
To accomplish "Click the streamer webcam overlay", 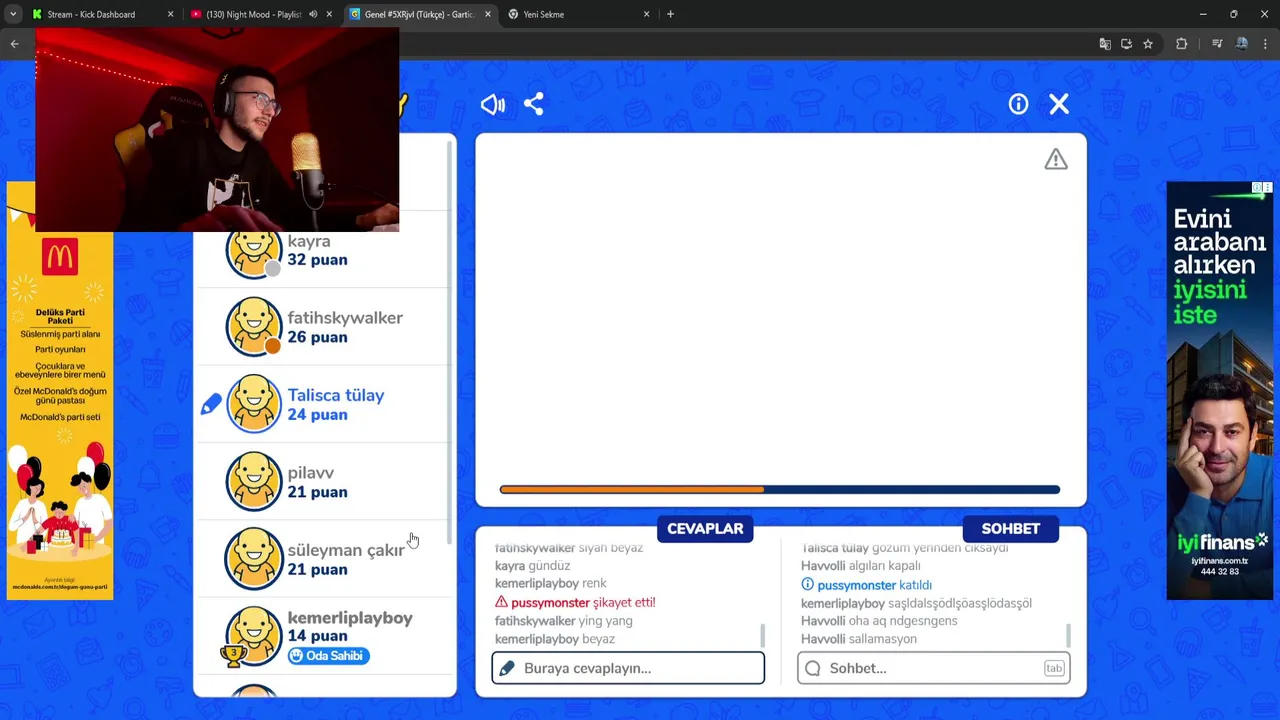I will (217, 130).
